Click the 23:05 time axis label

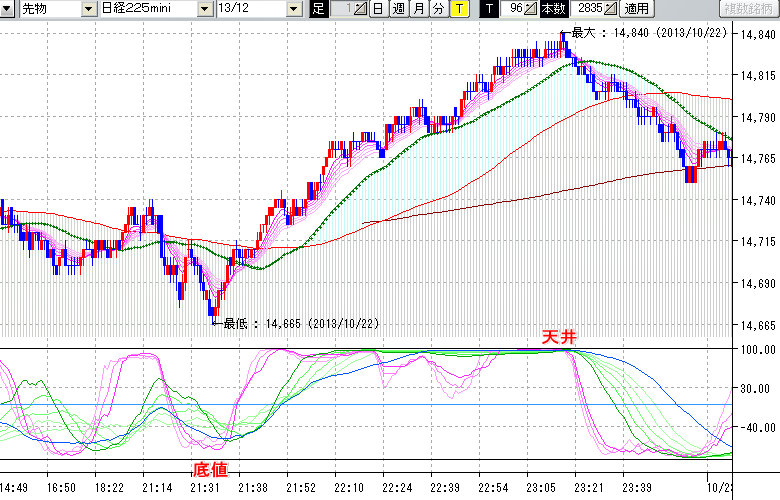[541, 488]
